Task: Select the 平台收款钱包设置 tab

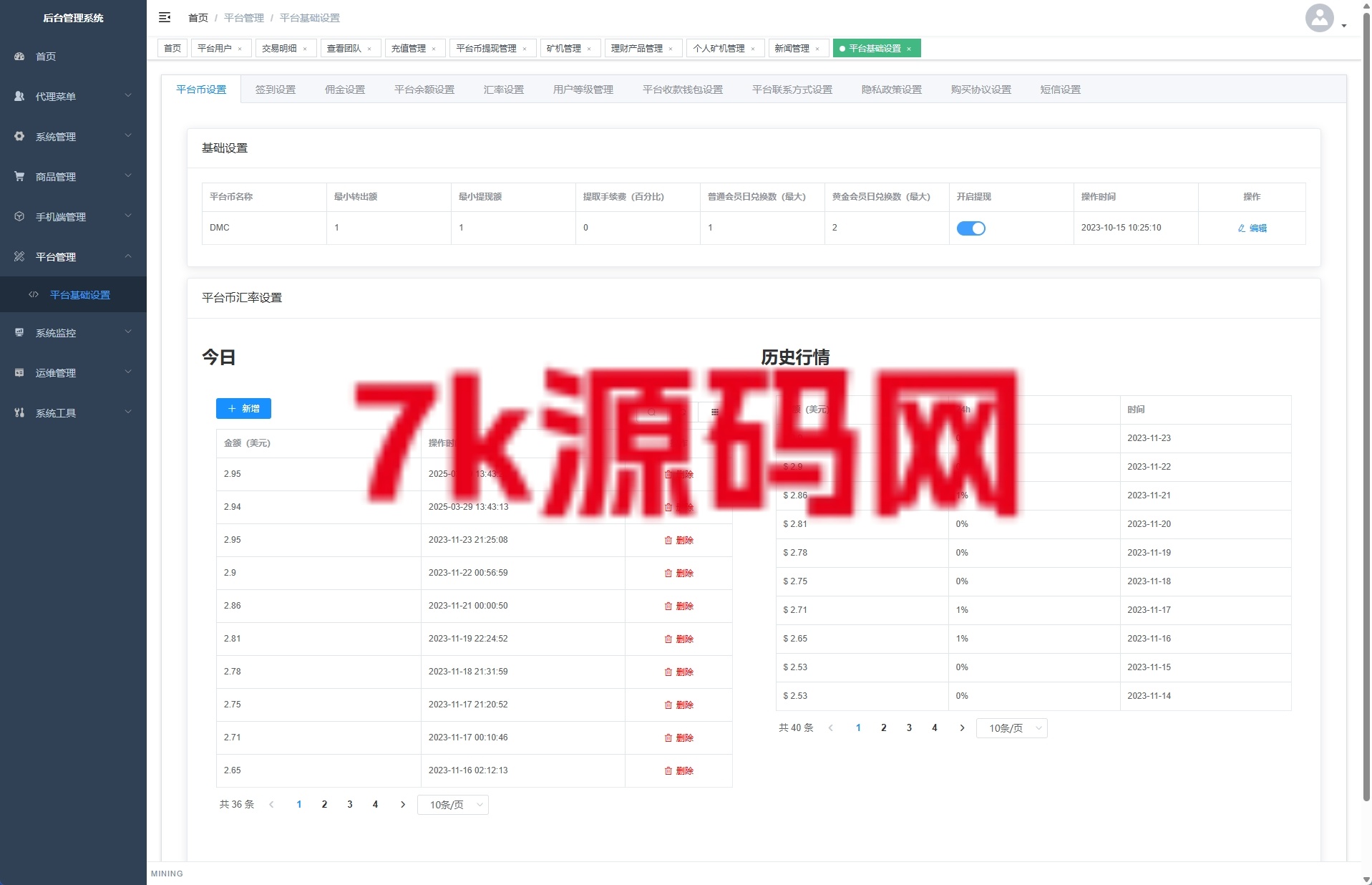Action: click(x=683, y=90)
